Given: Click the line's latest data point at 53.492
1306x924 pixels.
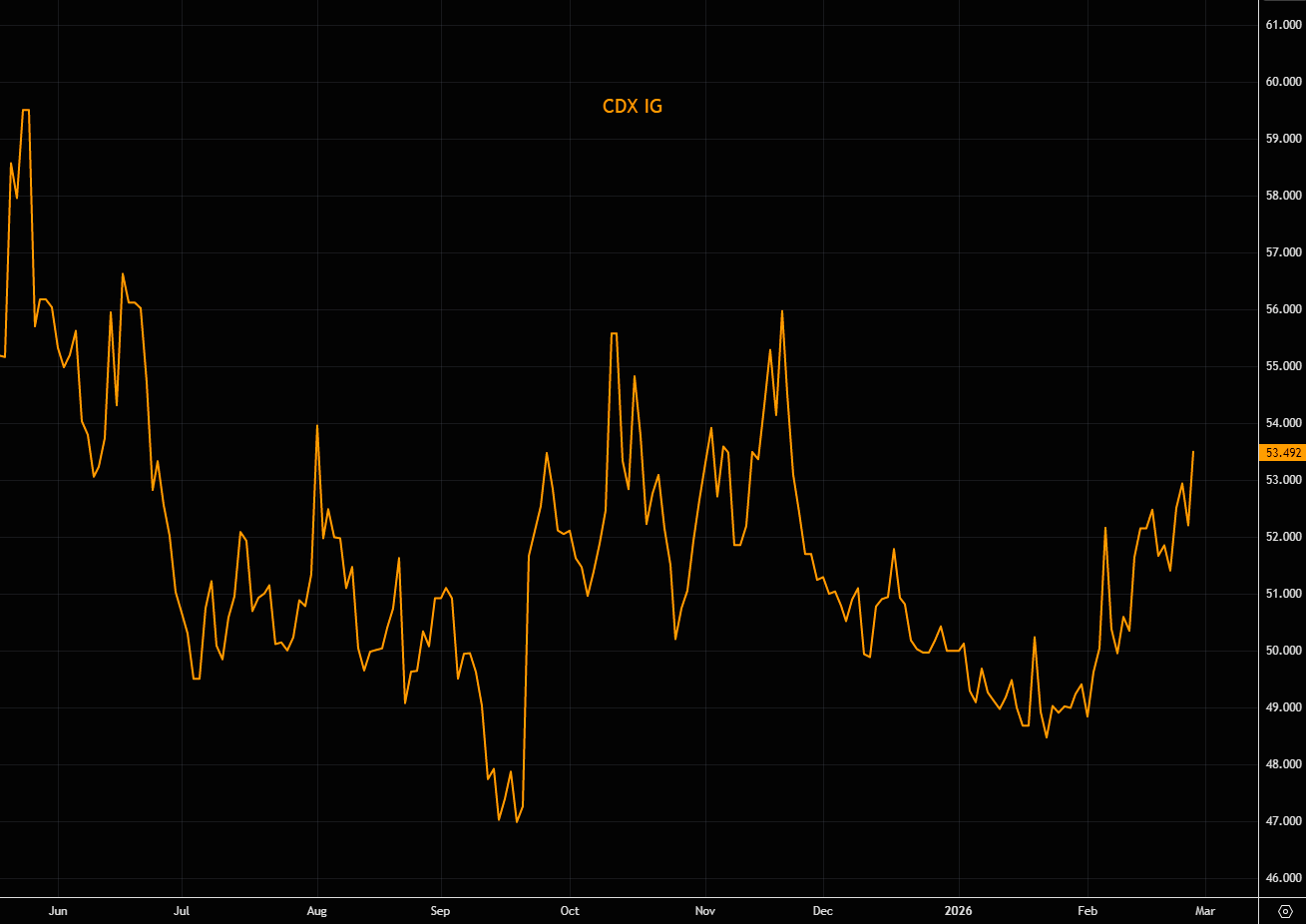Looking at the screenshot, I should [x=1193, y=452].
